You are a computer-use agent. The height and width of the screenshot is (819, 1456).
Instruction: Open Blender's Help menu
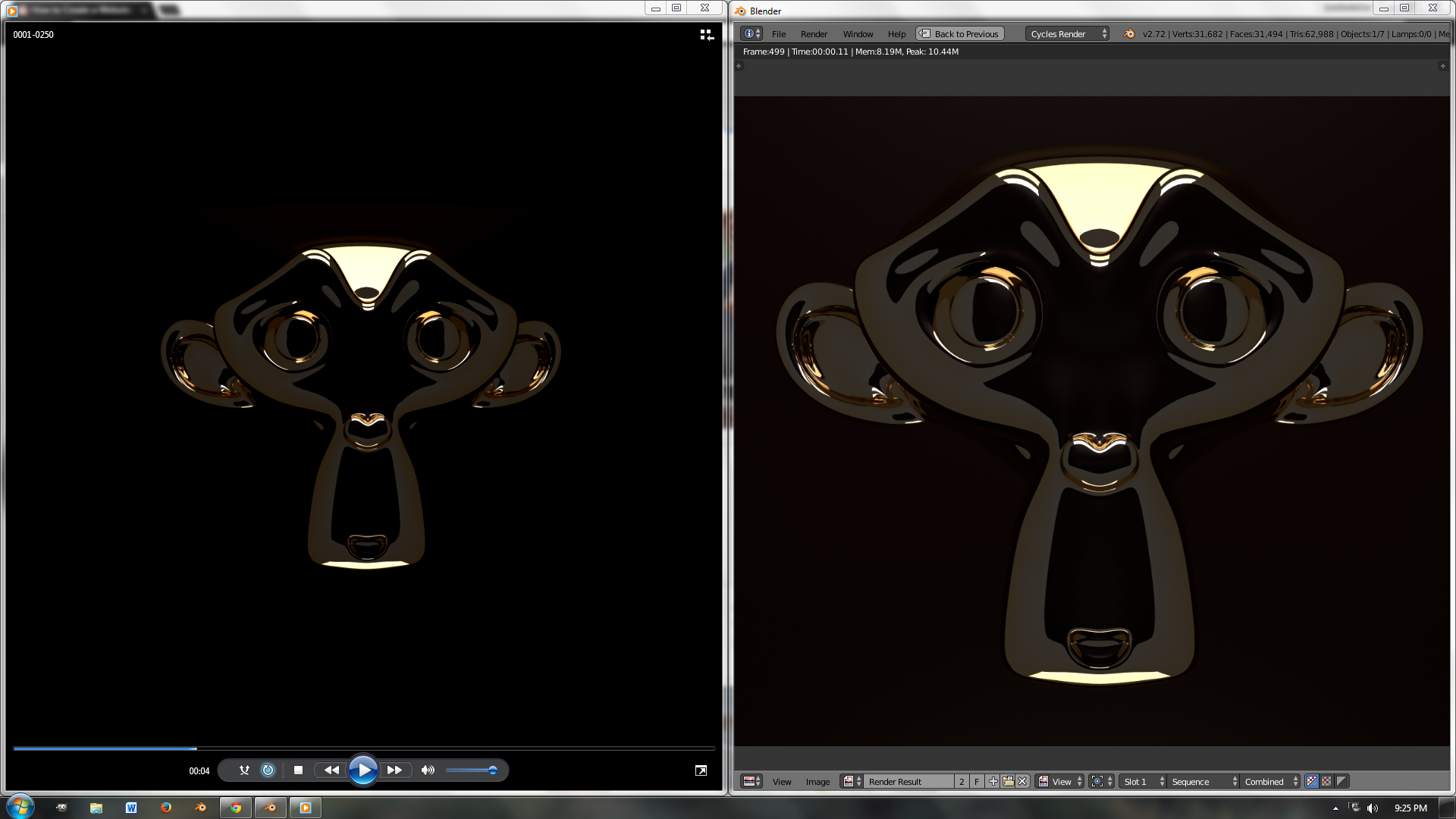click(896, 34)
